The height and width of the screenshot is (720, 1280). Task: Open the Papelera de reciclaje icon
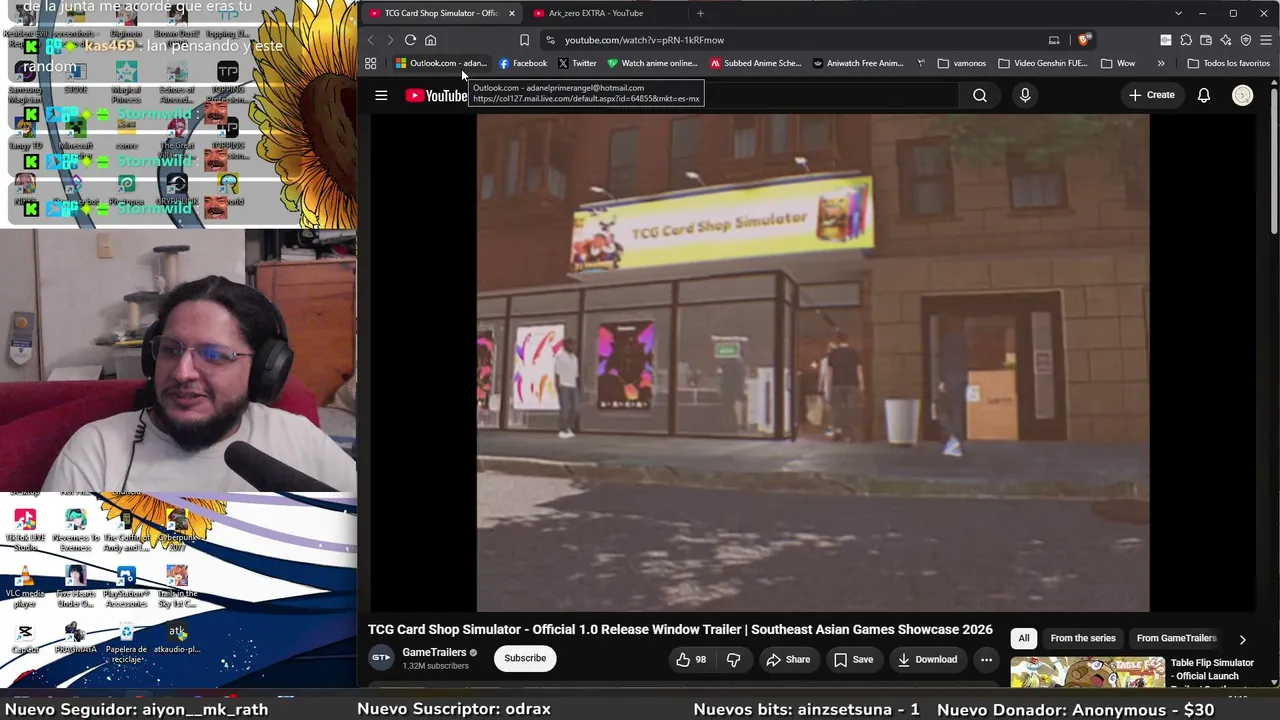coord(126,643)
